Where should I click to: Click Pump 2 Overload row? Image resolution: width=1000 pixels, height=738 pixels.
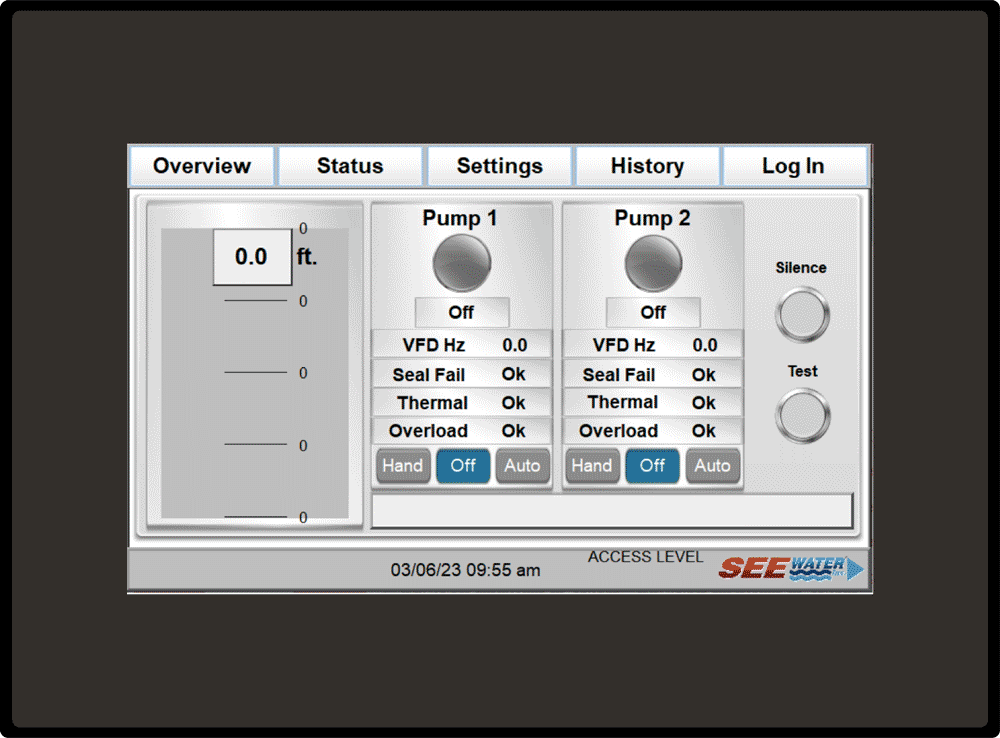652,431
